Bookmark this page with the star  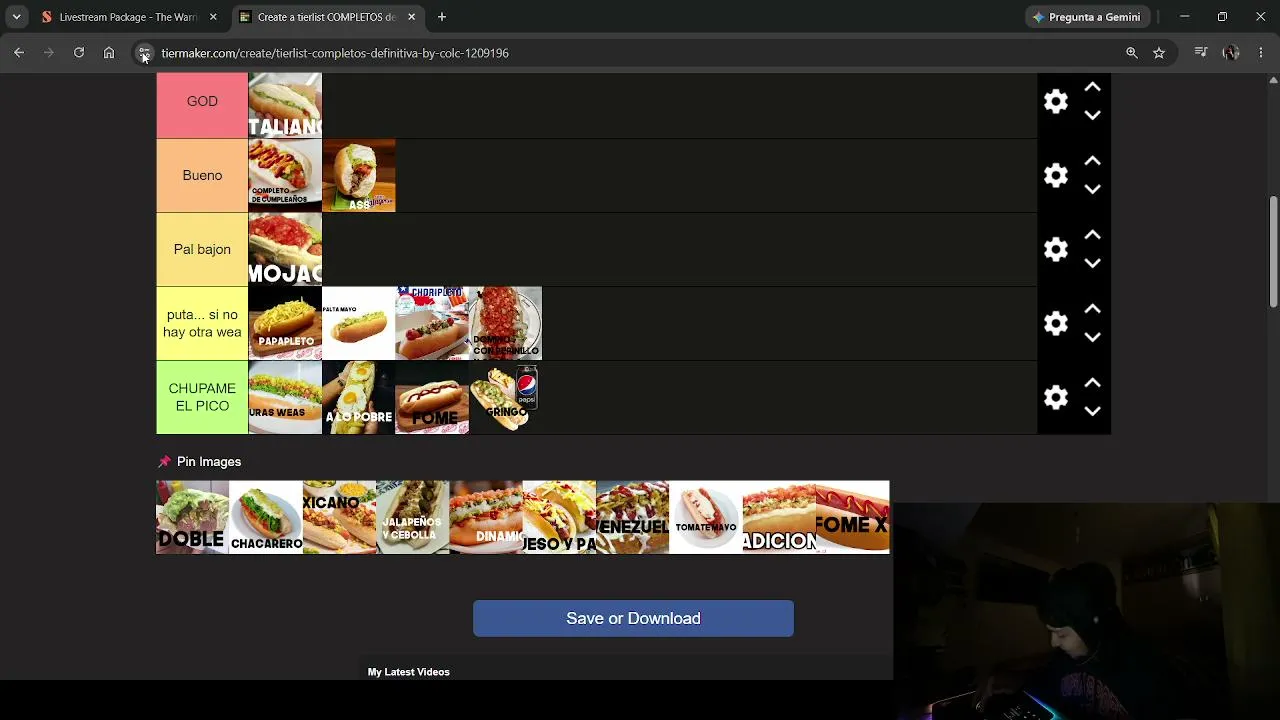tap(1159, 53)
